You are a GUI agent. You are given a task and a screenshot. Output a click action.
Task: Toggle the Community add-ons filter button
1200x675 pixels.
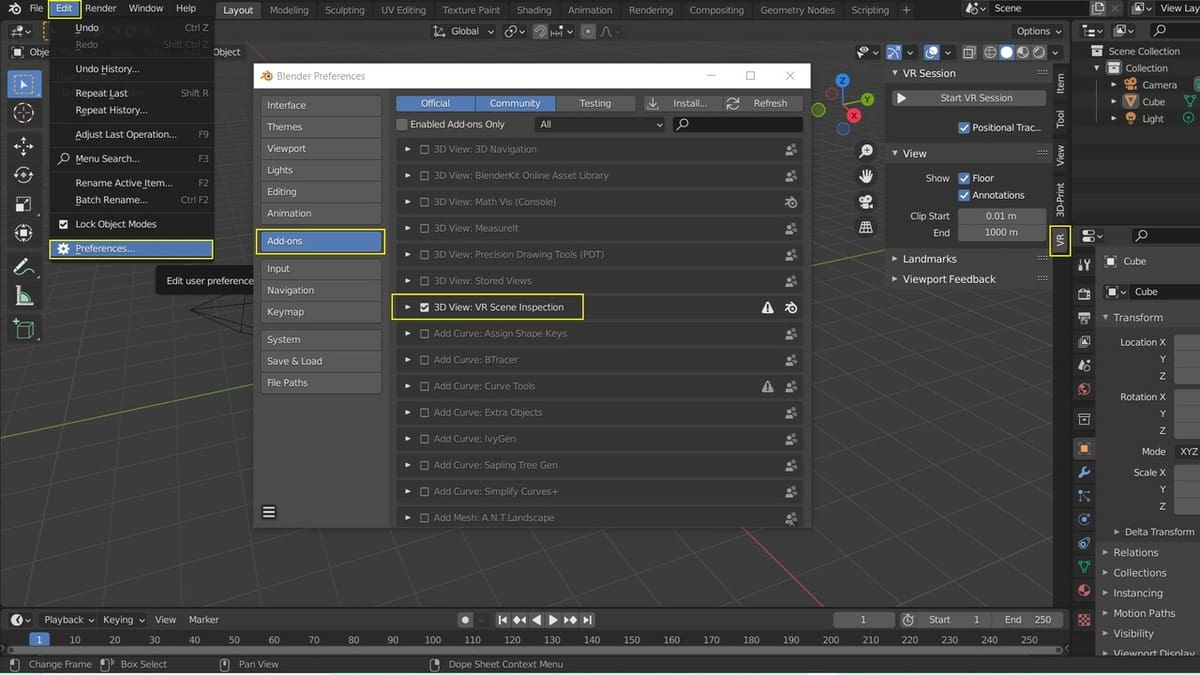pyautogui.click(x=515, y=103)
